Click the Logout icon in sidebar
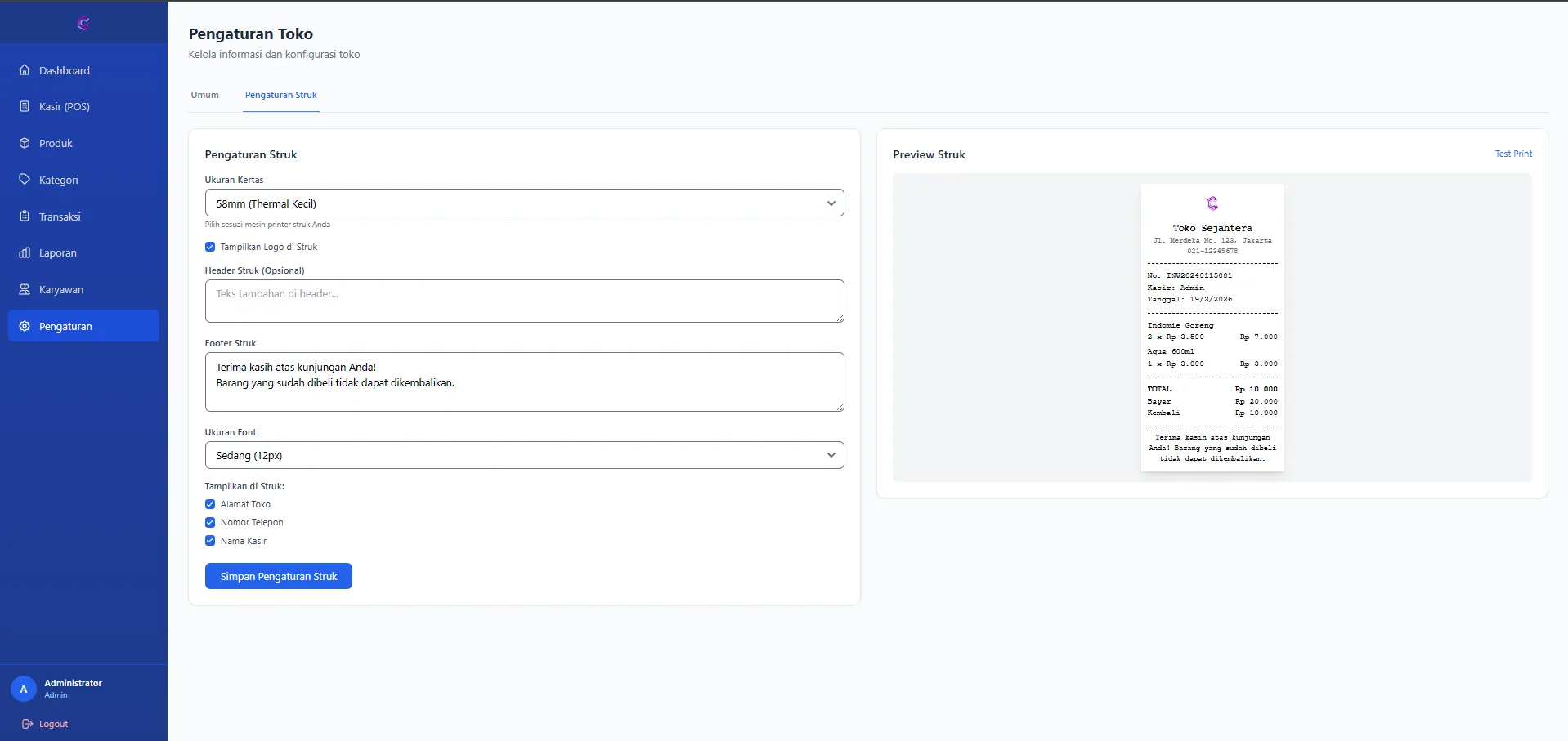Viewport: 1568px width, 741px height. pyautogui.click(x=28, y=724)
